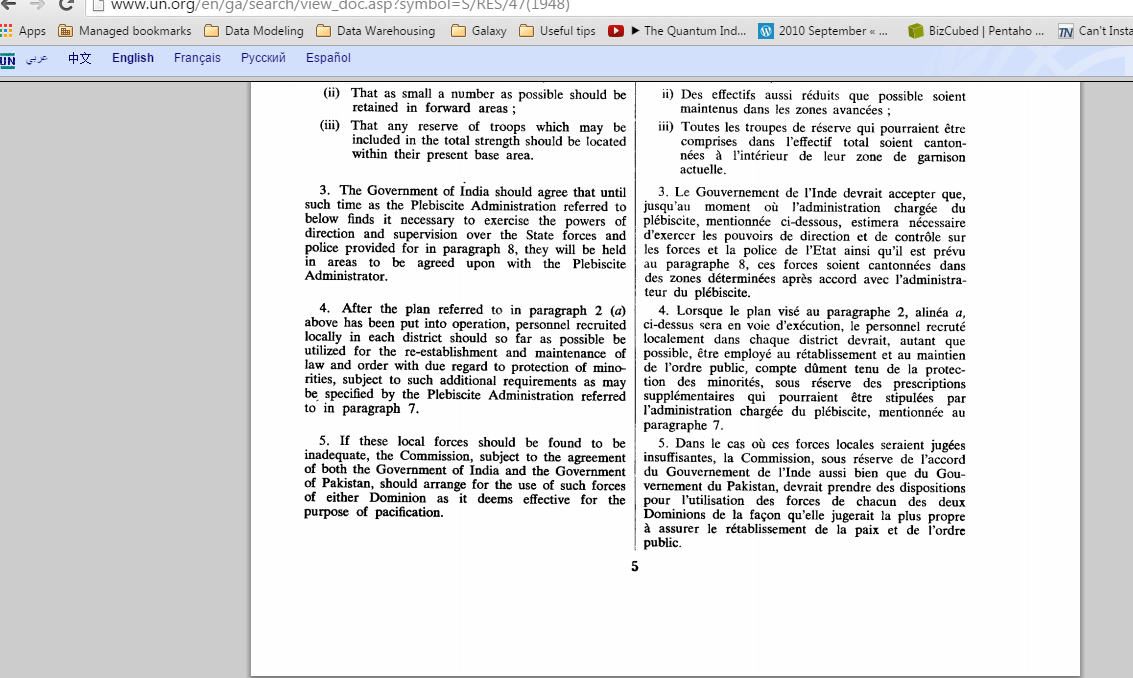Select the English language link
Viewport: 1133px width, 678px height.
(133, 58)
